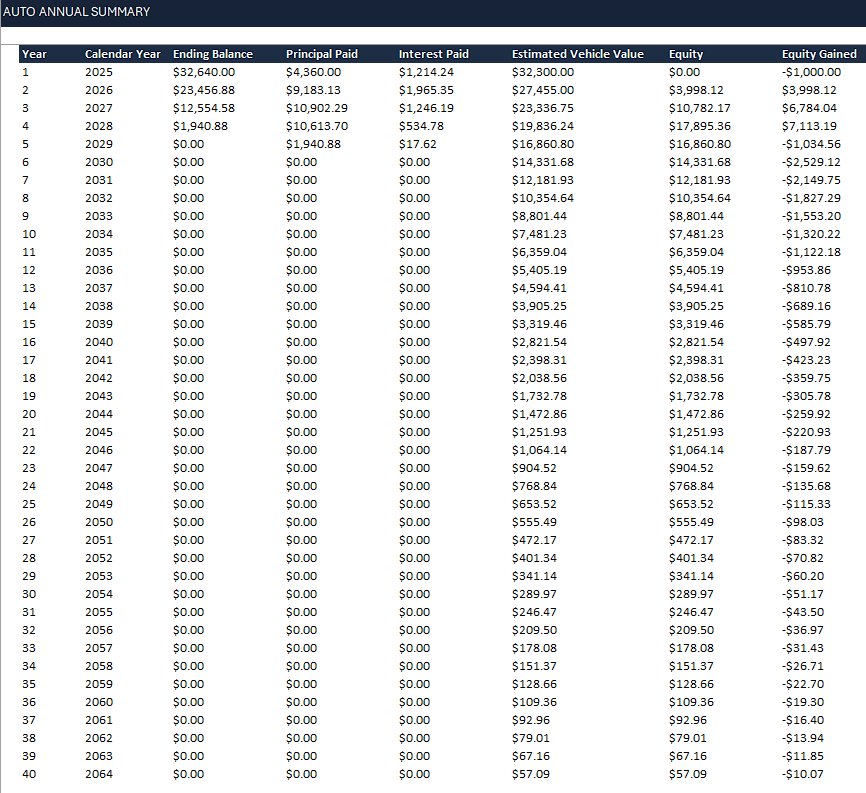Select equity $5,405.19 cell
Viewport: 866px width, 793px height.
click(x=696, y=270)
